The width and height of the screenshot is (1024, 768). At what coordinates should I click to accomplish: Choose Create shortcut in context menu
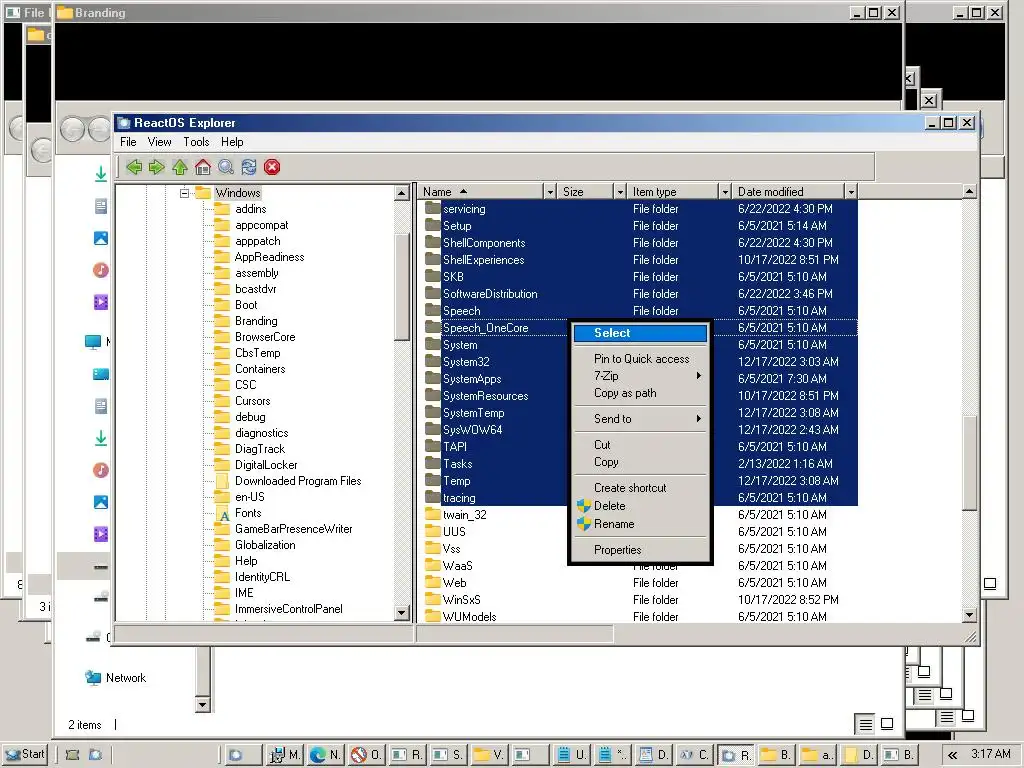click(640, 488)
